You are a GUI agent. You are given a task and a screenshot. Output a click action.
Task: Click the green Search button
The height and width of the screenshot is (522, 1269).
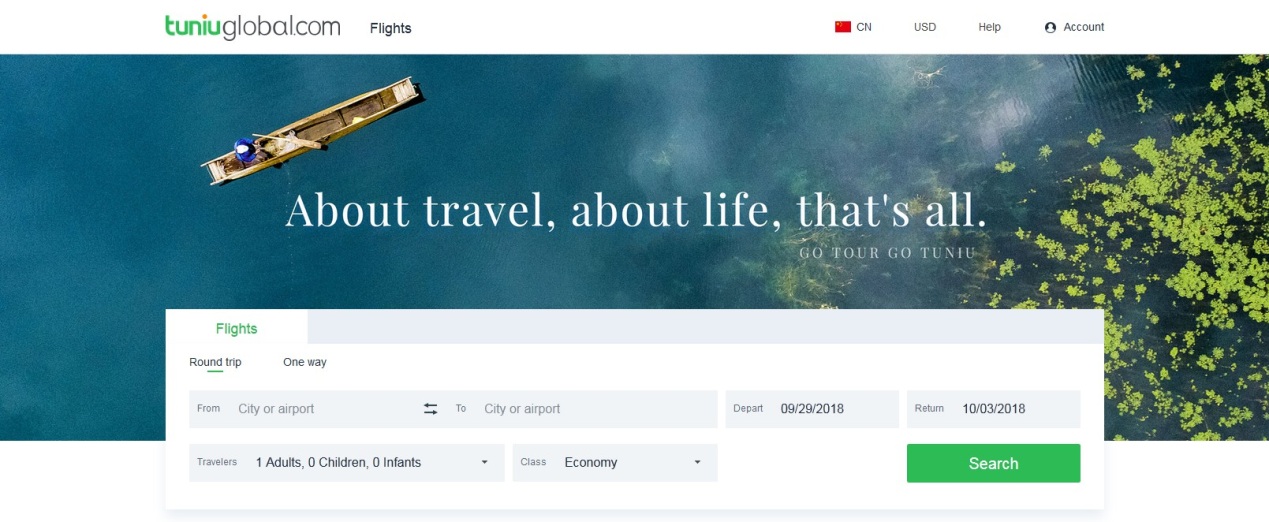click(993, 463)
